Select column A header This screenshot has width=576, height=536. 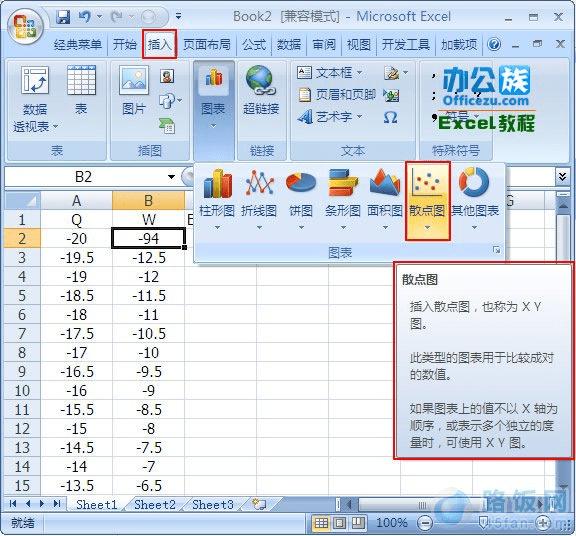[x=76, y=201]
